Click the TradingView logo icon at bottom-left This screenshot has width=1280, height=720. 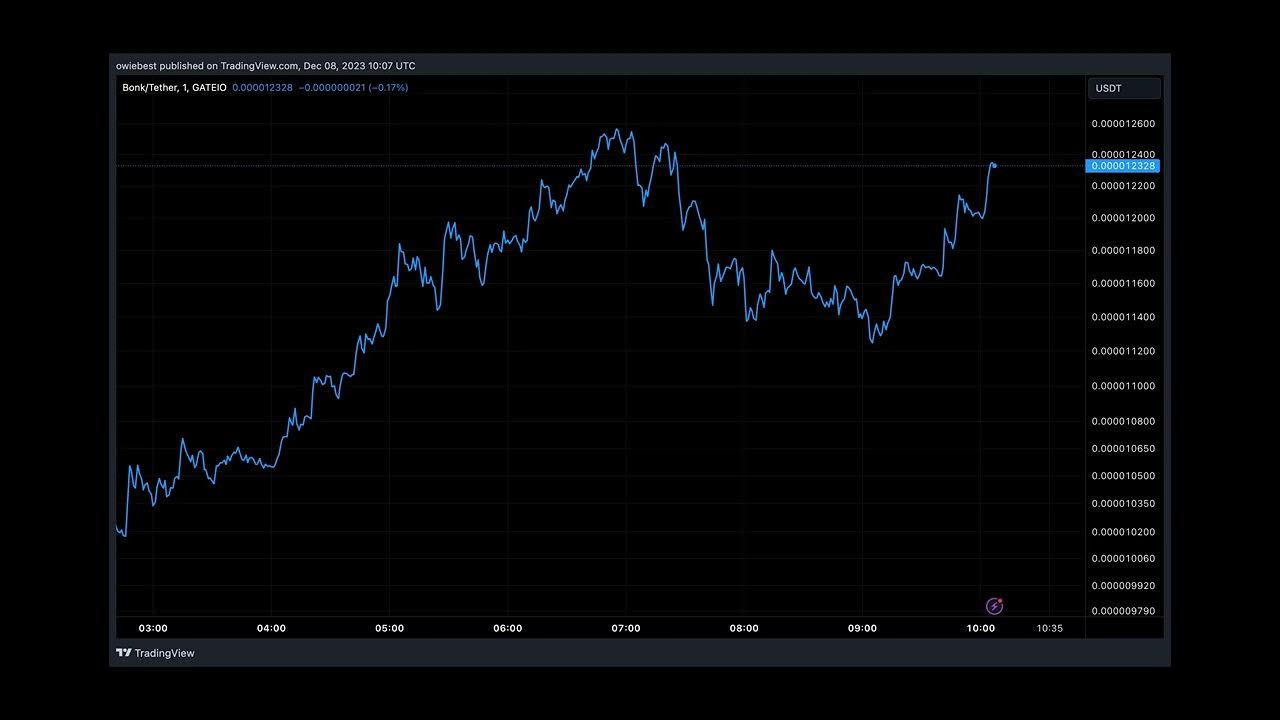(x=124, y=653)
